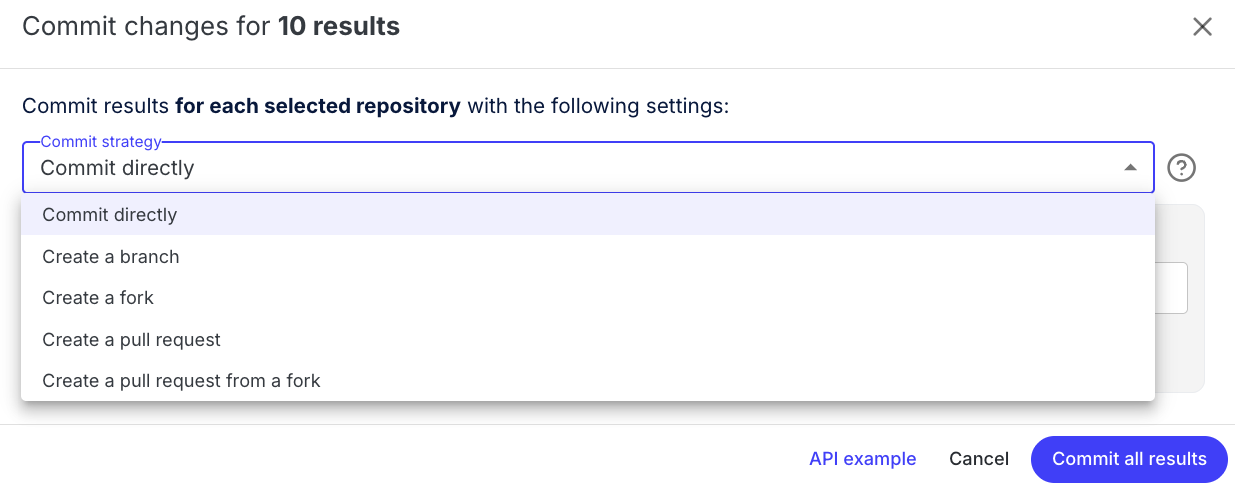Choose "Create a branch" strategy

coord(111,257)
